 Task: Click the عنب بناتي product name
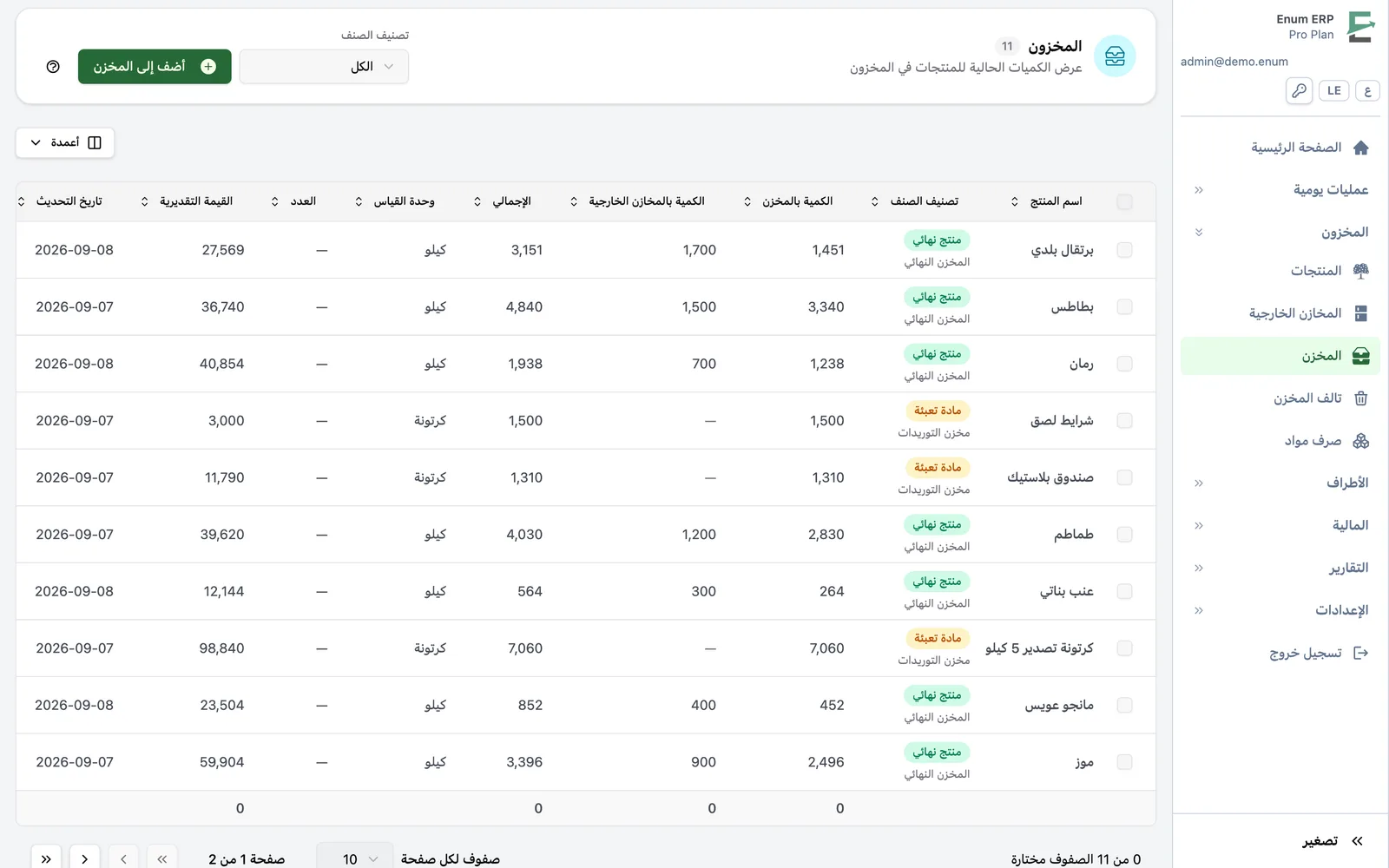tap(1067, 592)
